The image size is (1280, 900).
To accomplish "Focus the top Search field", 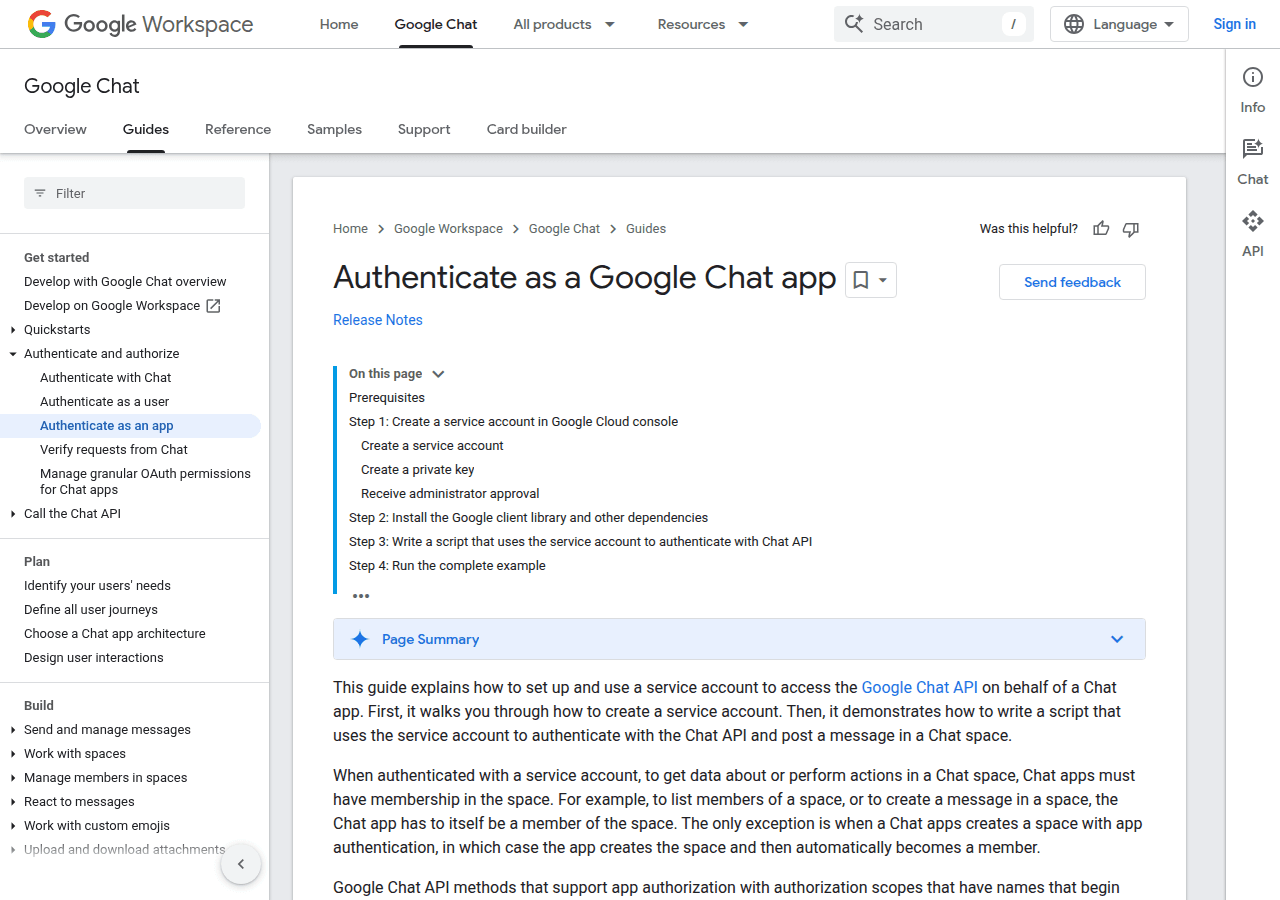I will tap(934, 24).
